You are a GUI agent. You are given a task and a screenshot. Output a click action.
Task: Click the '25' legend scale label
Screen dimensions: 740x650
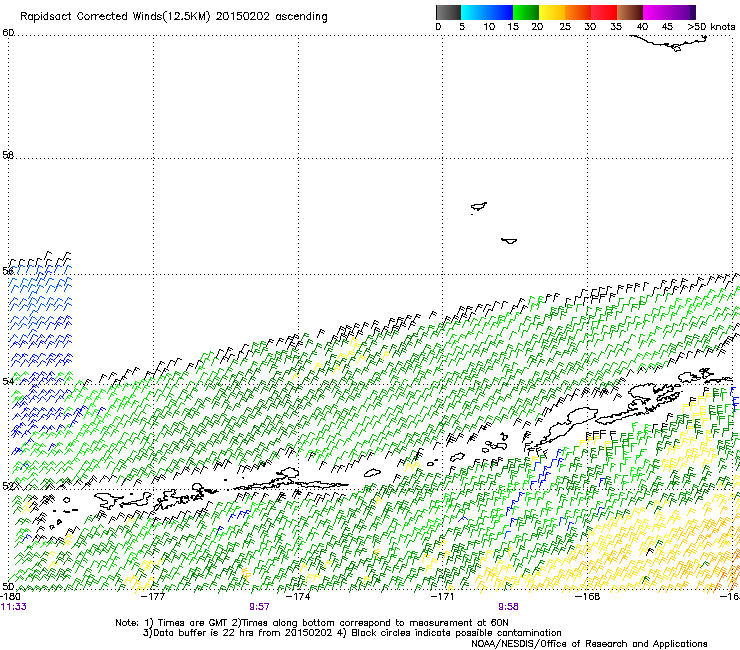(x=565, y=27)
